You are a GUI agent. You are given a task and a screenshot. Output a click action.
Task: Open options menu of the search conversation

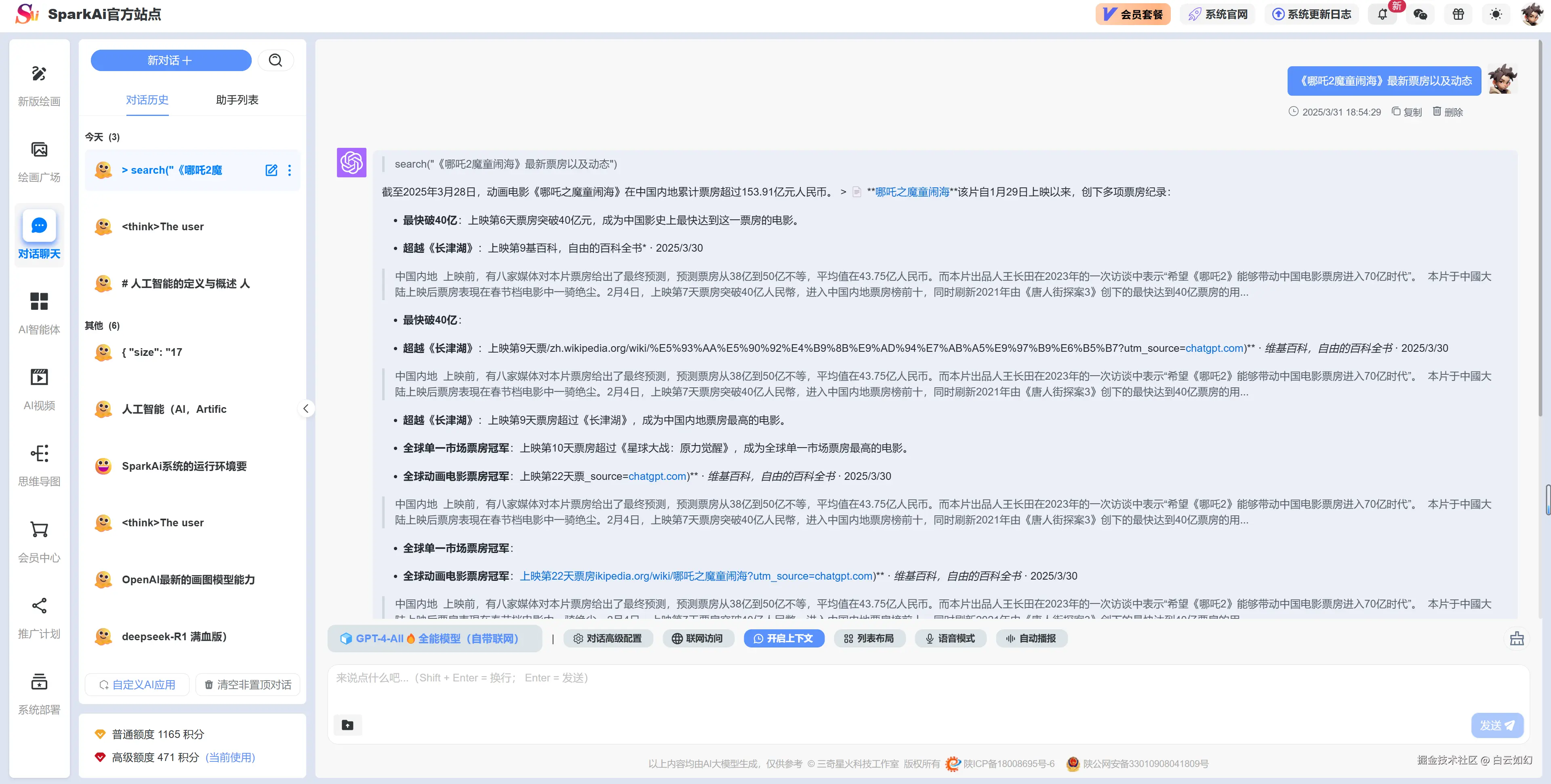[x=290, y=170]
